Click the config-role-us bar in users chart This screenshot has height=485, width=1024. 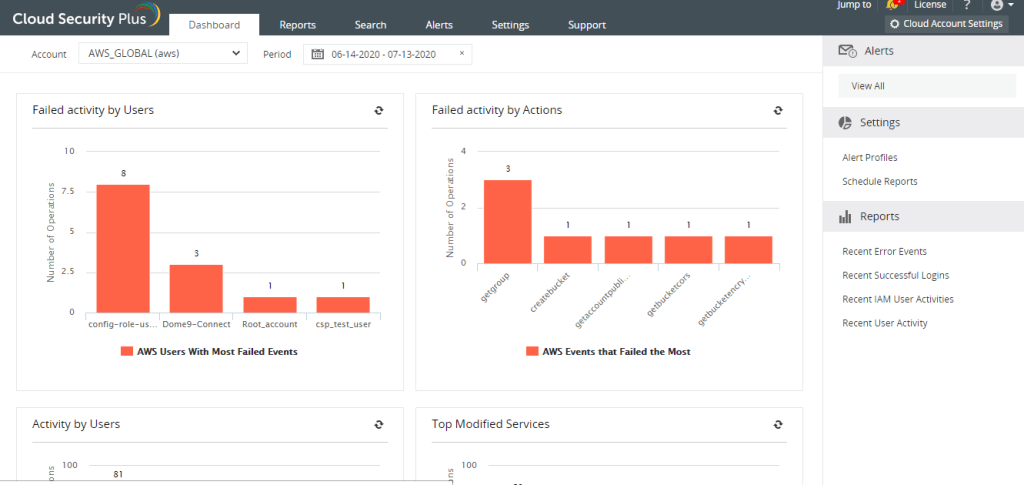click(x=123, y=248)
